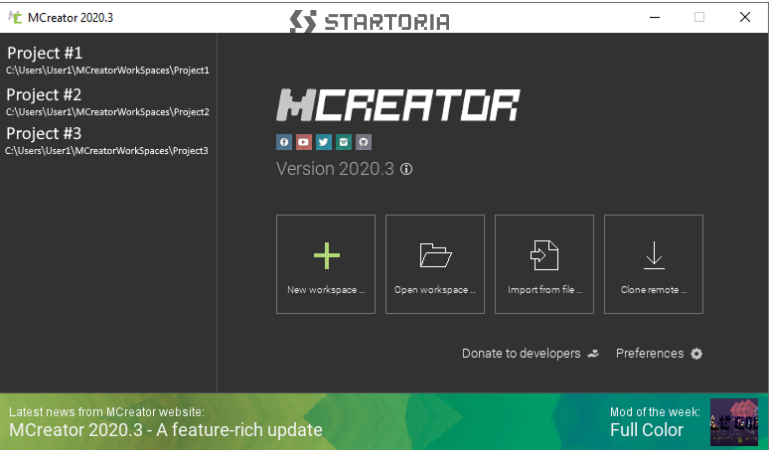769x450 pixels.
Task: Open the MCreator Instagram icon
Action: point(343,142)
